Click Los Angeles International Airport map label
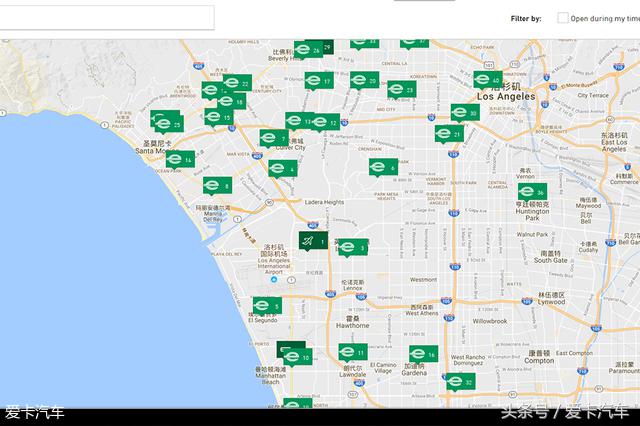The width and height of the screenshot is (640, 426). coord(274,257)
